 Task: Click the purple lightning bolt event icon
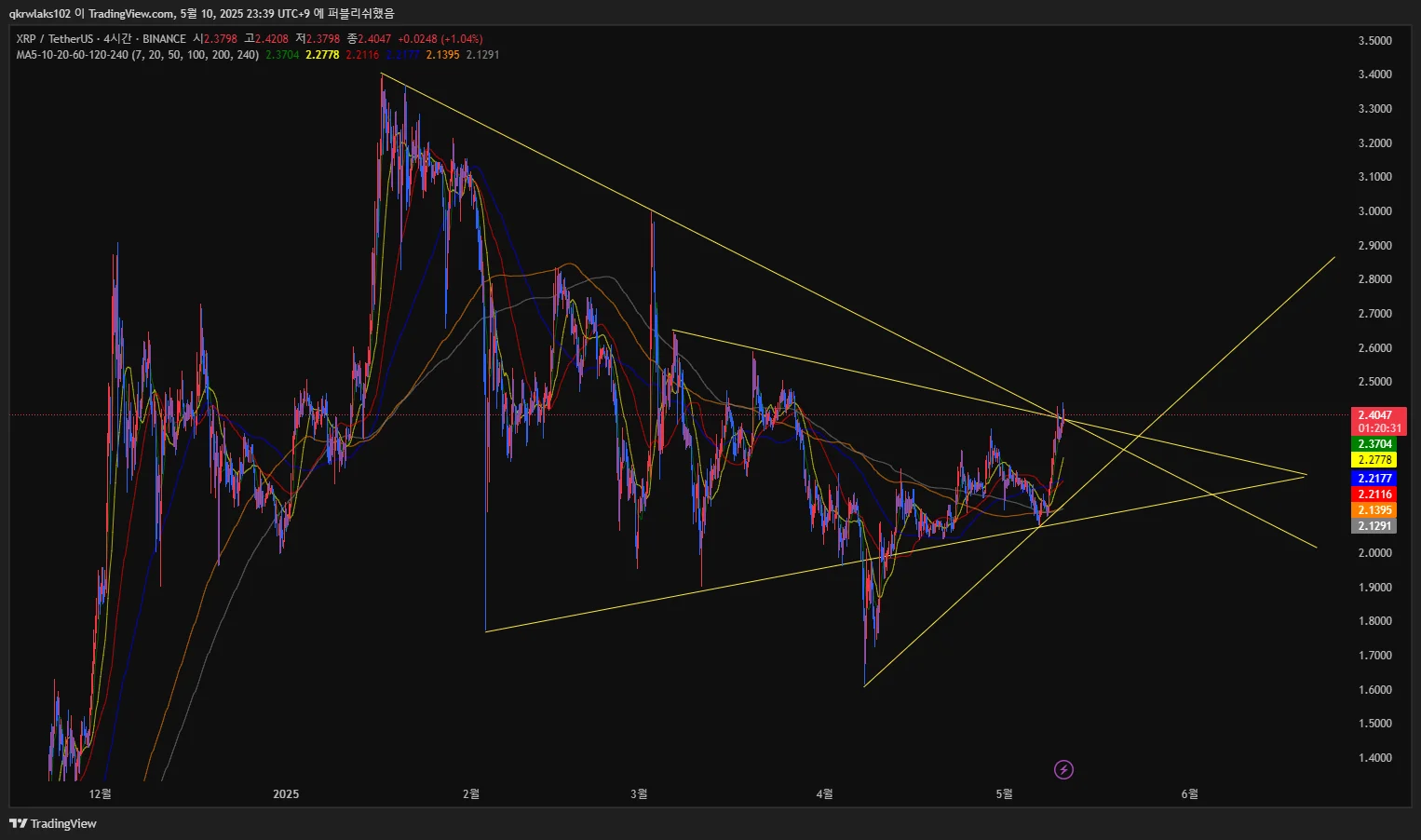coord(1063,769)
